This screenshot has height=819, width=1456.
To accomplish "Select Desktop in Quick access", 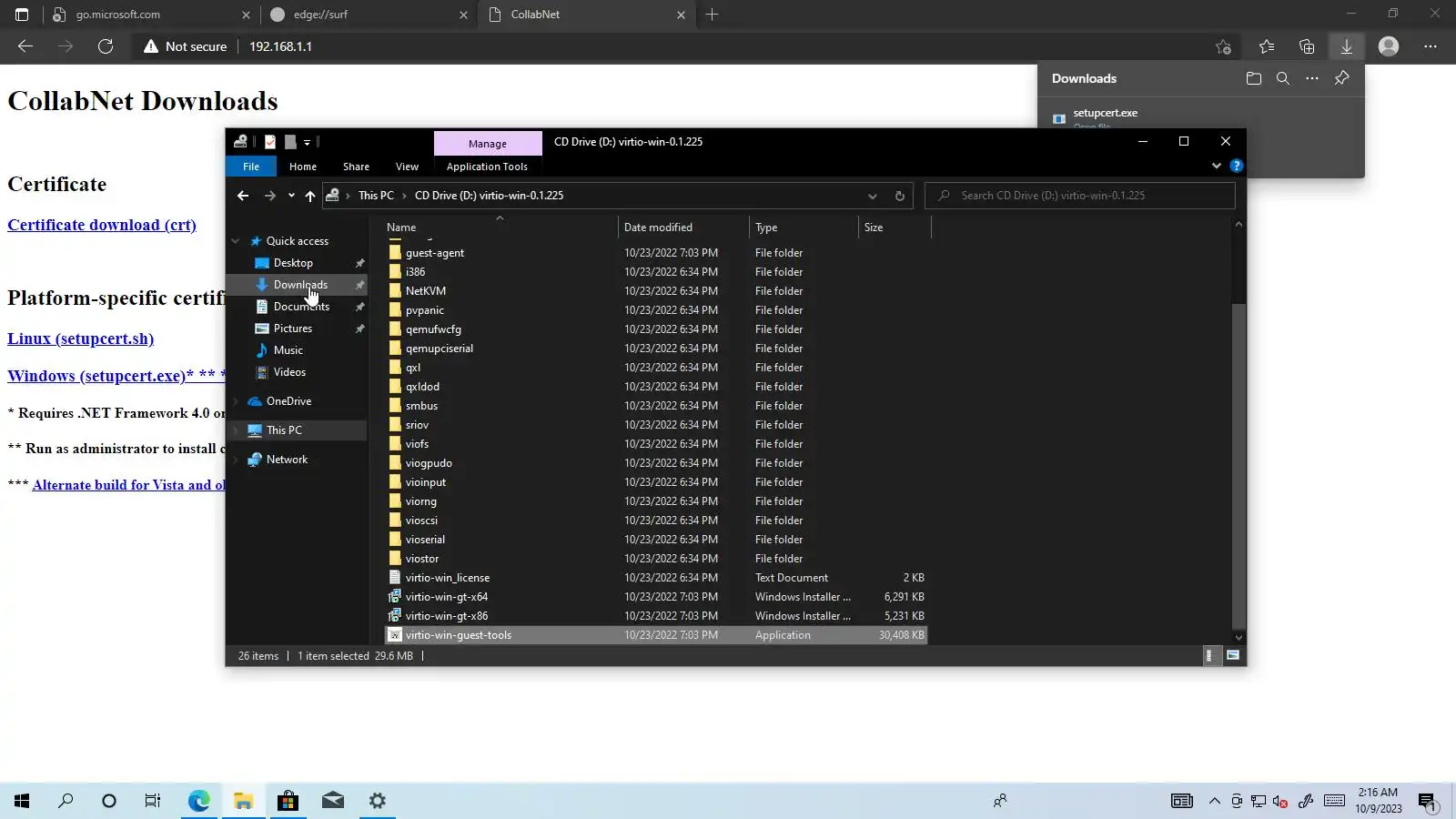I will click(293, 263).
